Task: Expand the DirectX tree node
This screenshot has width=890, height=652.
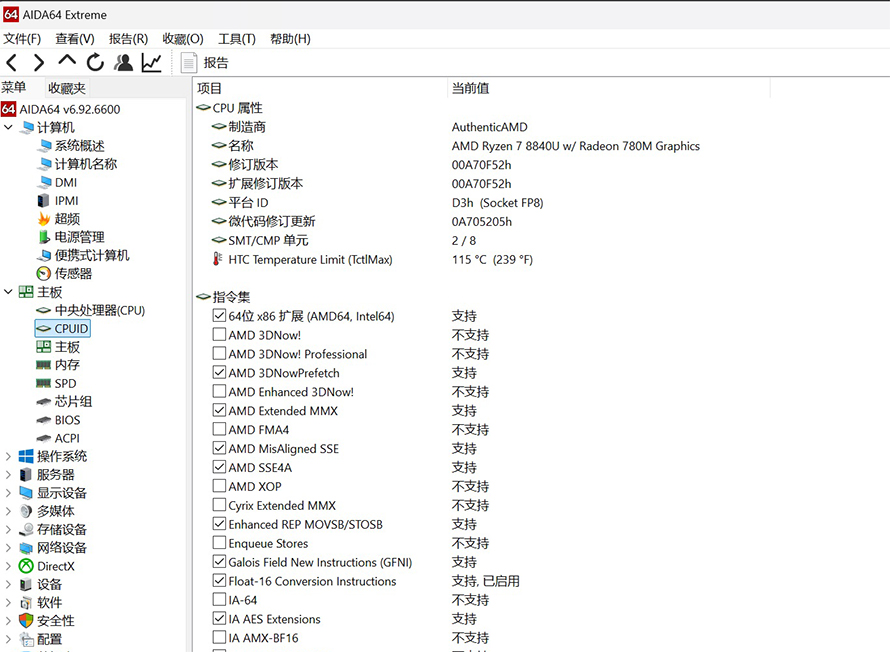Action: click(x=8, y=566)
